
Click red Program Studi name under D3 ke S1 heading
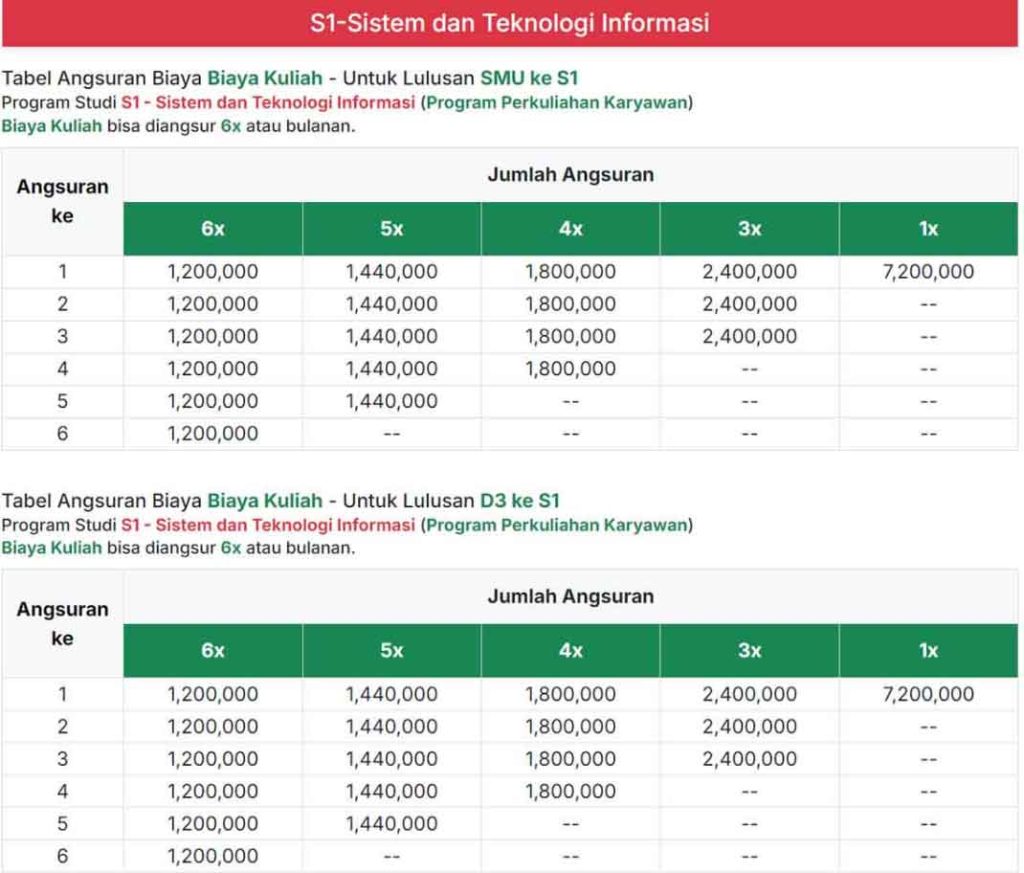click(x=268, y=525)
